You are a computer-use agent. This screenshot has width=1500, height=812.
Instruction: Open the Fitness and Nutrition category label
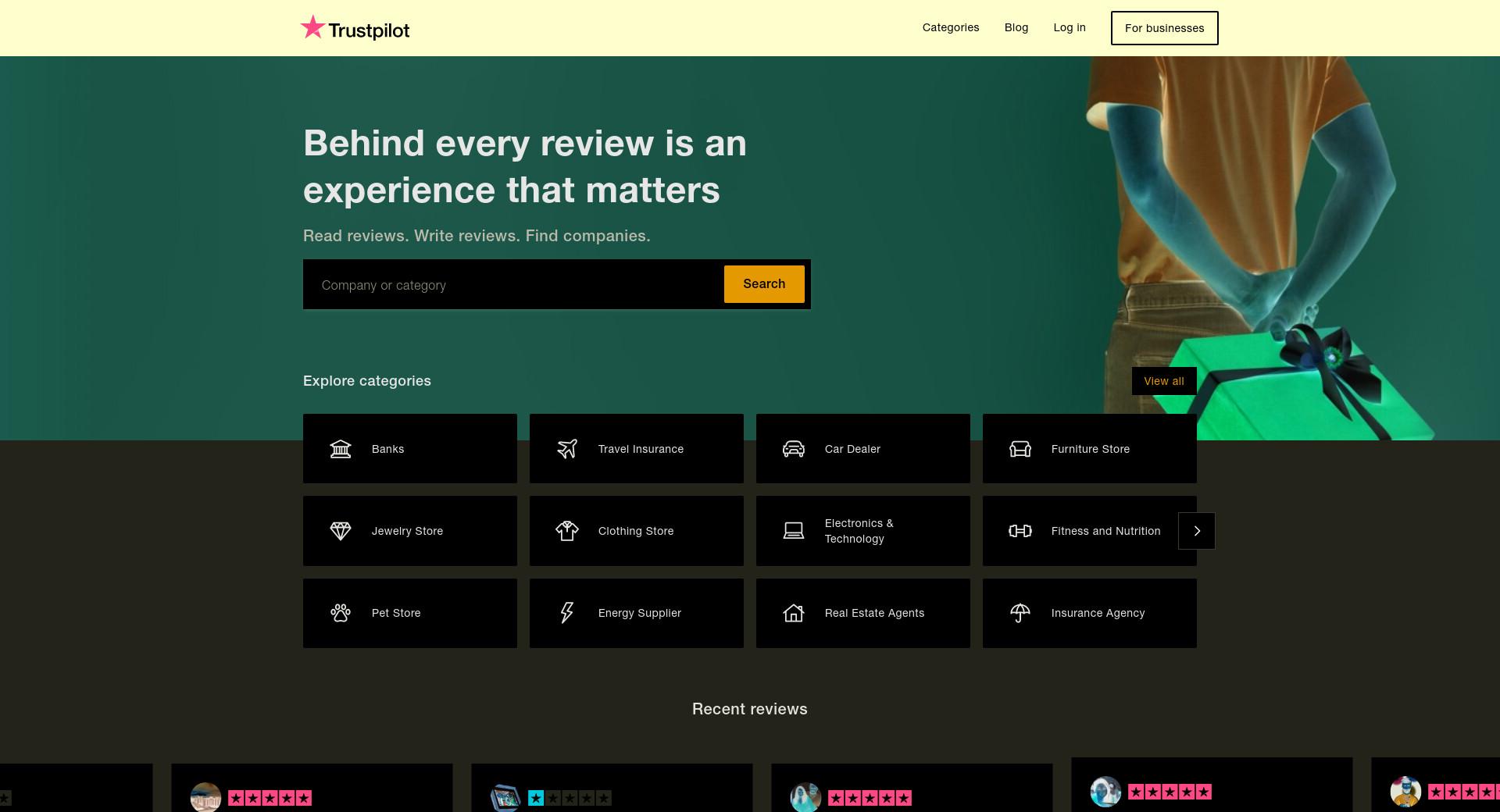pos(1105,531)
